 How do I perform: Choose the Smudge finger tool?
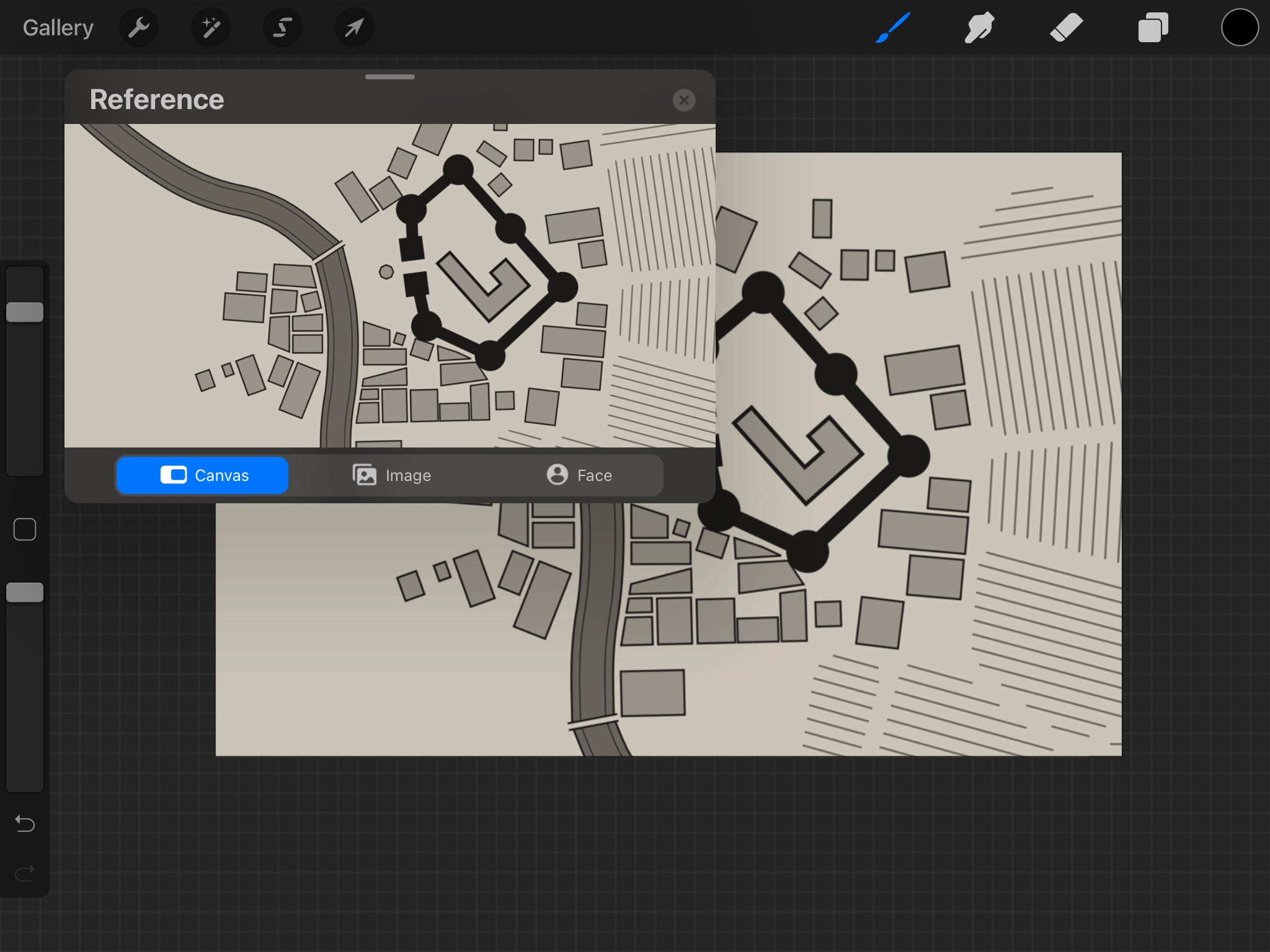click(979, 28)
